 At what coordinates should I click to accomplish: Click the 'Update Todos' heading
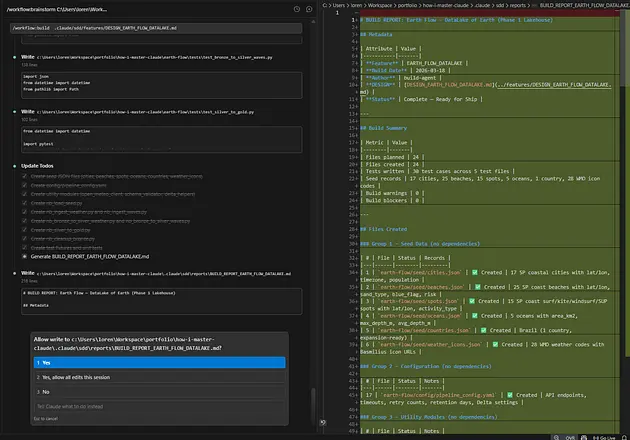(x=37, y=166)
